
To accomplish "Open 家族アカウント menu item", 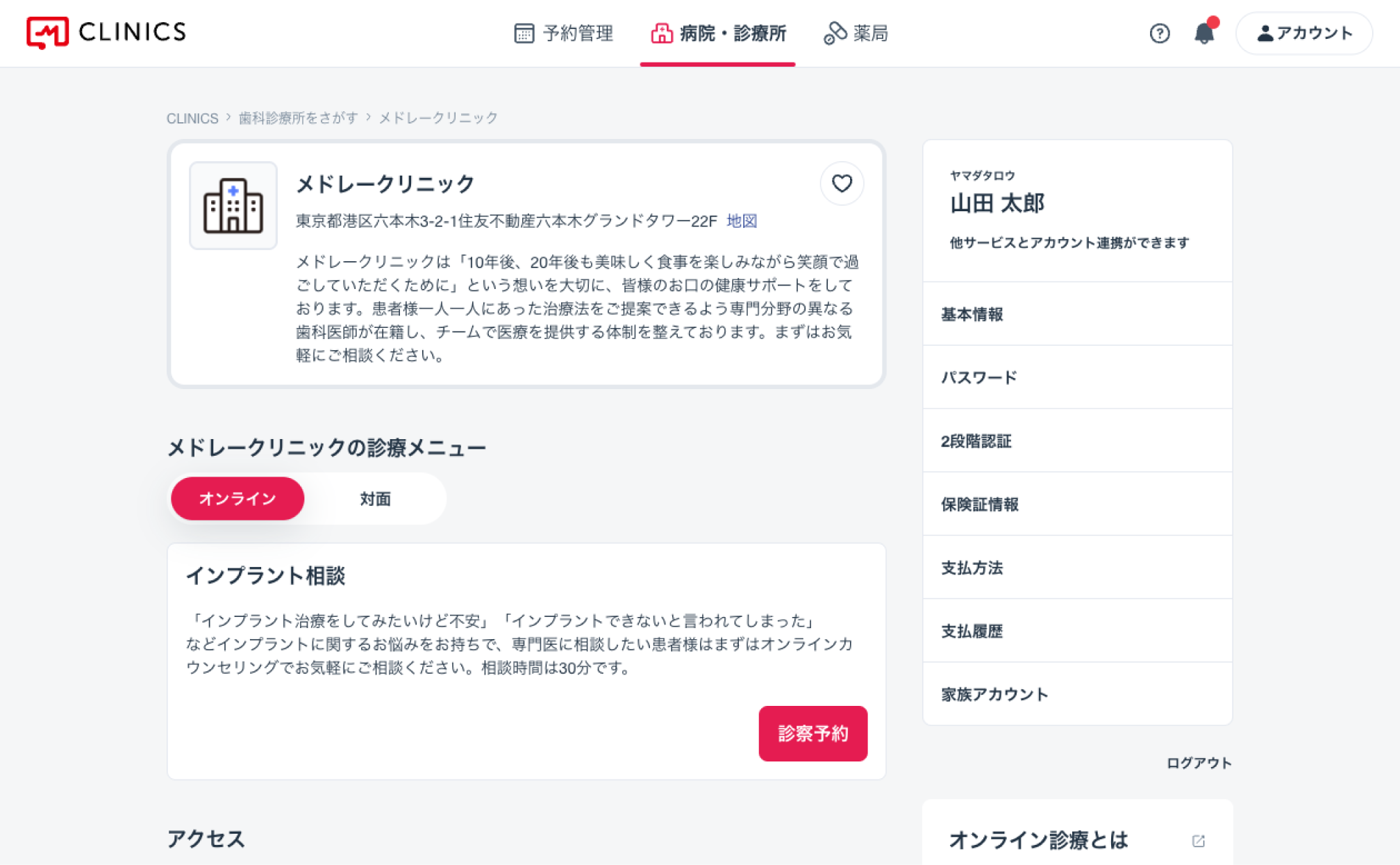I will point(1077,693).
